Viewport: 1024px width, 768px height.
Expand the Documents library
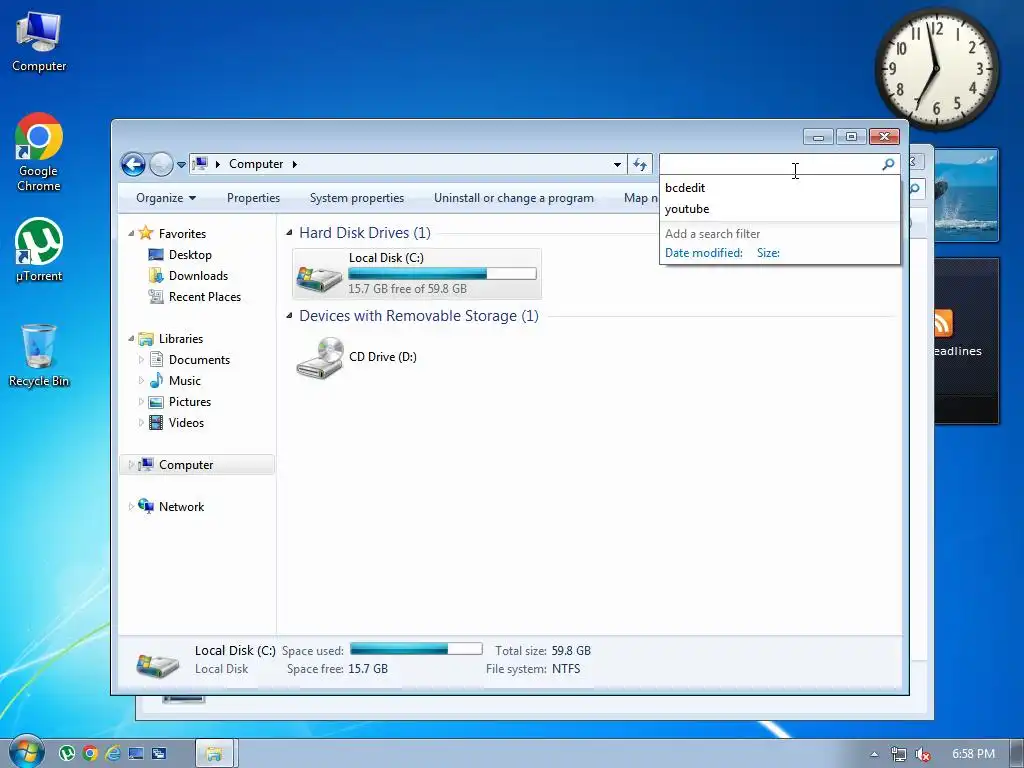coord(141,360)
